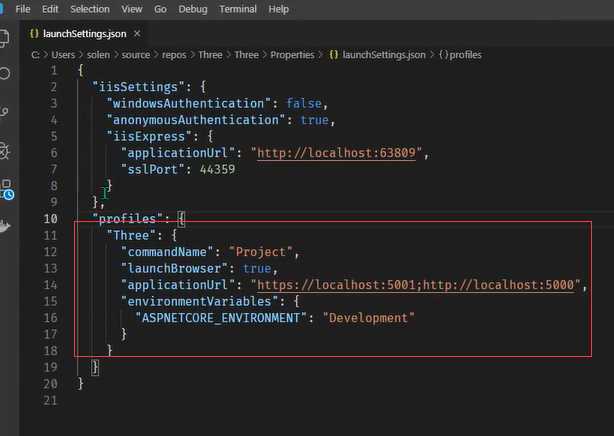614x436 pixels.
Task: Open the Debug view in activity bar
Action: 5,151
